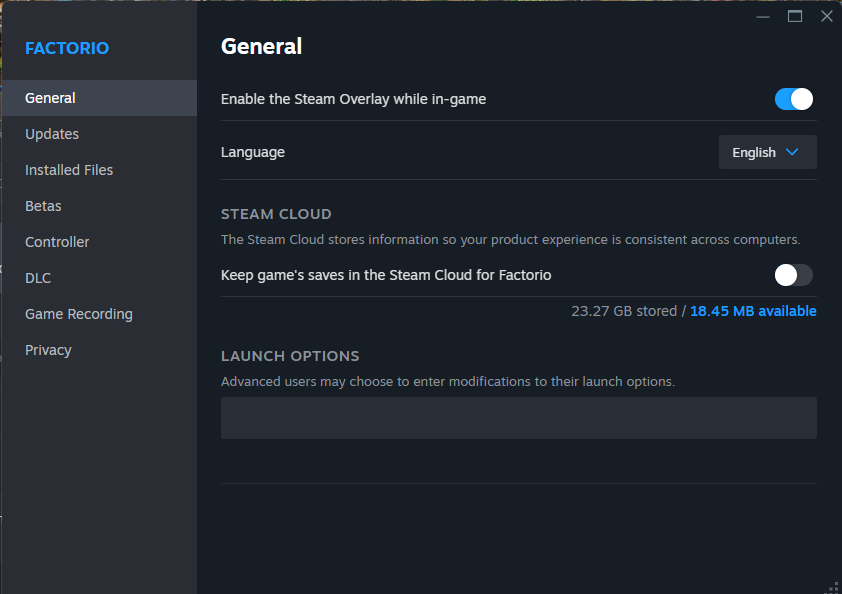Click the General page heading
This screenshot has height=594, width=842.
tap(262, 47)
